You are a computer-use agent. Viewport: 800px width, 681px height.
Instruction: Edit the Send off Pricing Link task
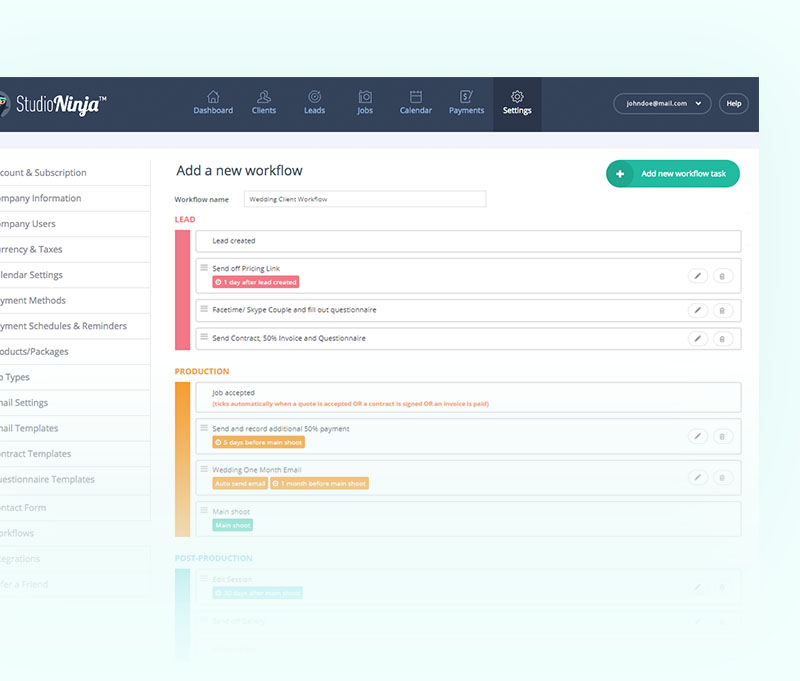[x=697, y=276]
